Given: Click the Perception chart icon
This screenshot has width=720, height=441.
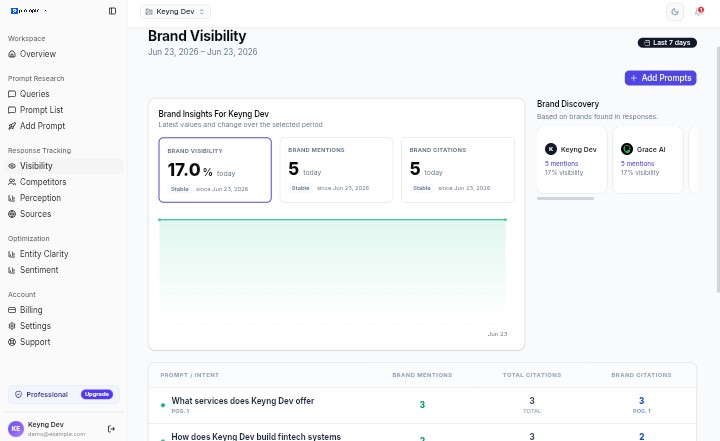Looking at the screenshot, I should [x=12, y=198].
